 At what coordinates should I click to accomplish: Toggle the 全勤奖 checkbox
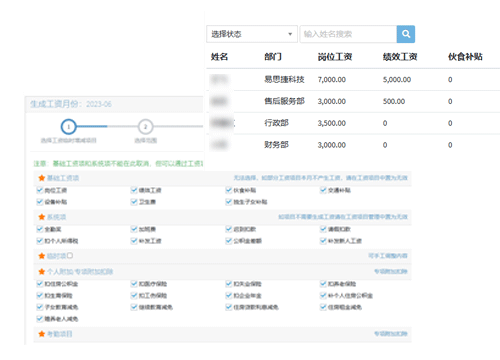point(40,229)
